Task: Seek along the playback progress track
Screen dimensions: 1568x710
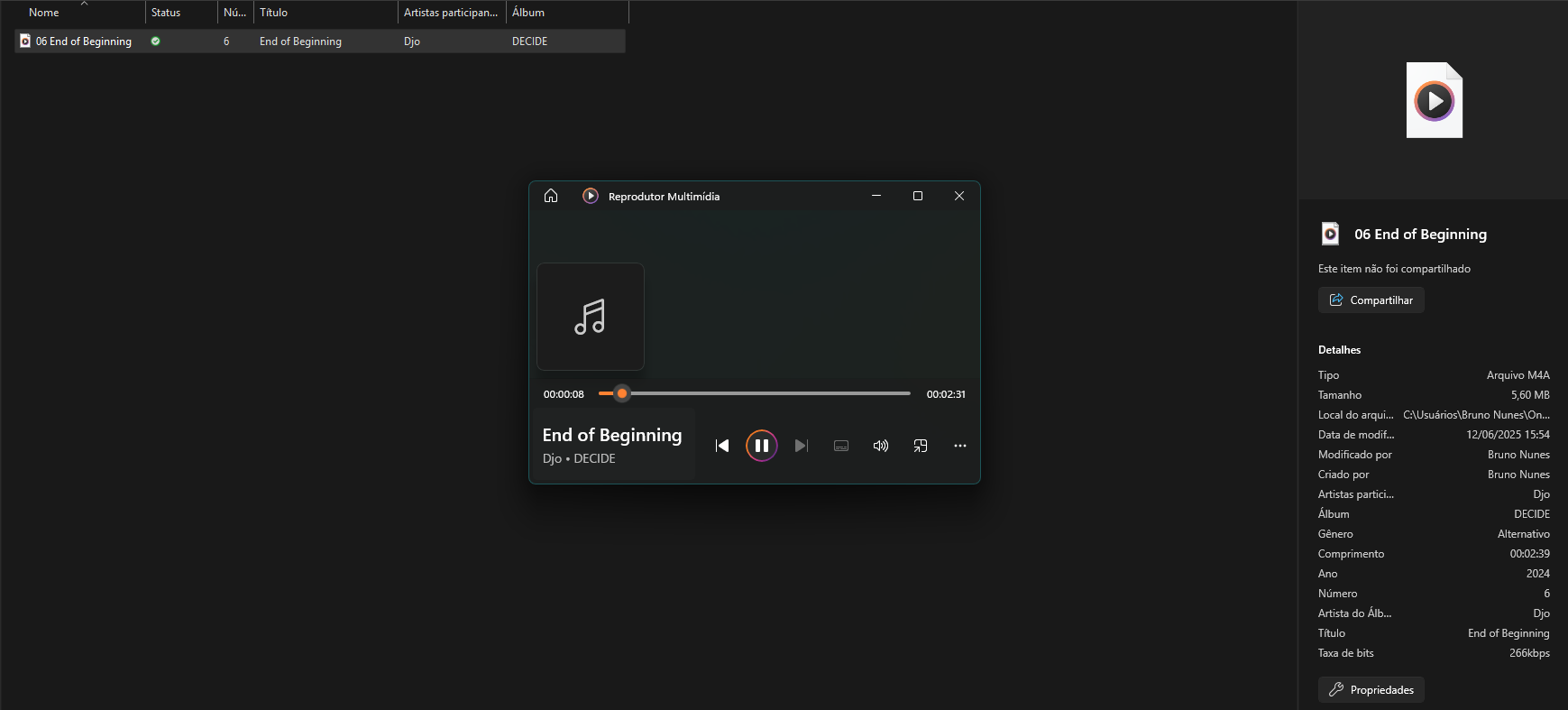Action: click(755, 393)
